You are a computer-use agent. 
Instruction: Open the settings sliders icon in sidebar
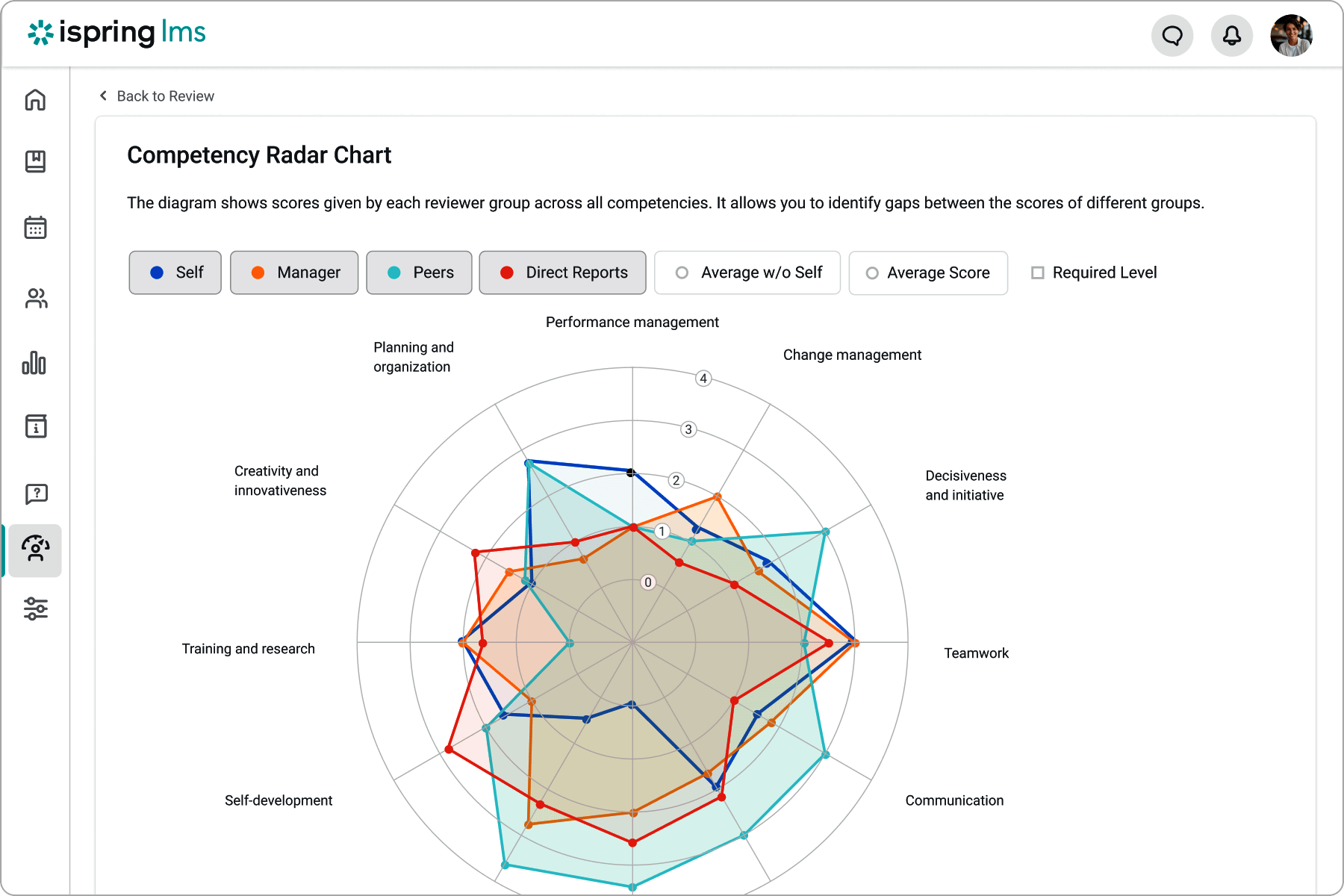pos(36,609)
